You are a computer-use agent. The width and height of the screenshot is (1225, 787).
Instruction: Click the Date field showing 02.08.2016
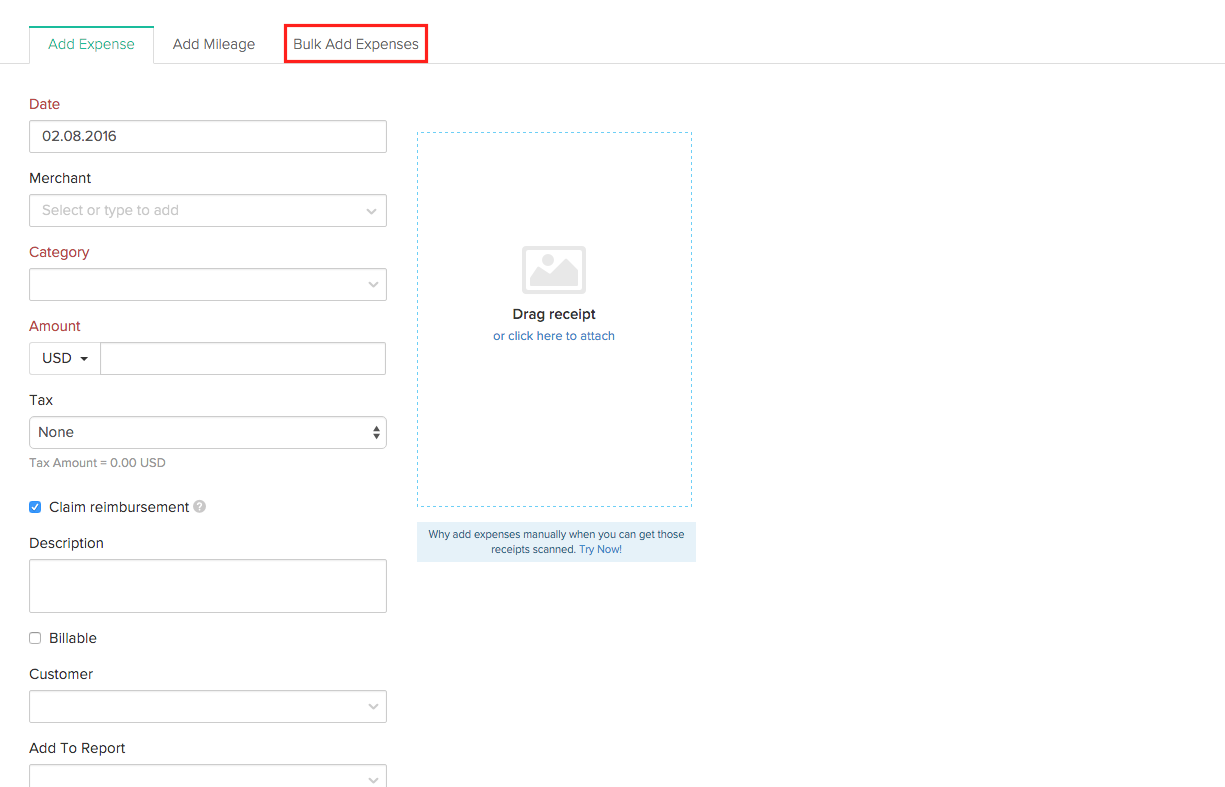[207, 136]
